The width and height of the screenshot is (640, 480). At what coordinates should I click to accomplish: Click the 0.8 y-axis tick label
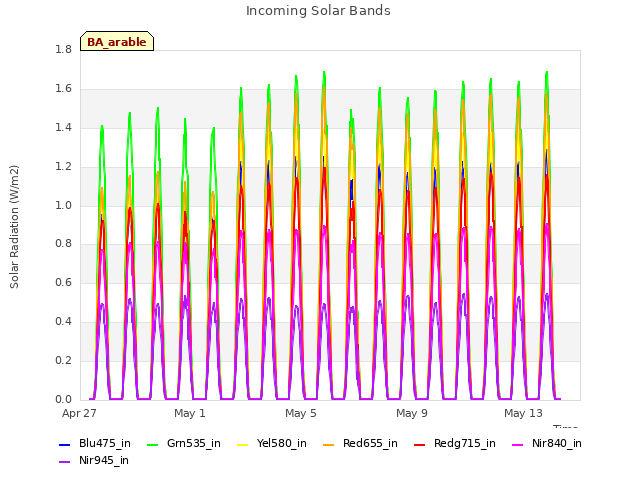63,244
